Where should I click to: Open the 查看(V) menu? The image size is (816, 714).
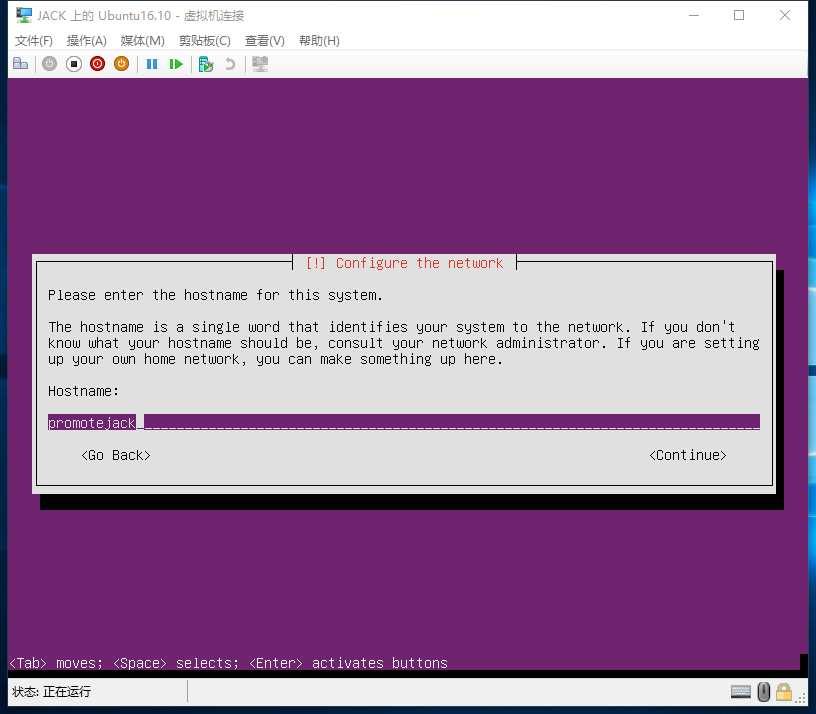pos(264,41)
